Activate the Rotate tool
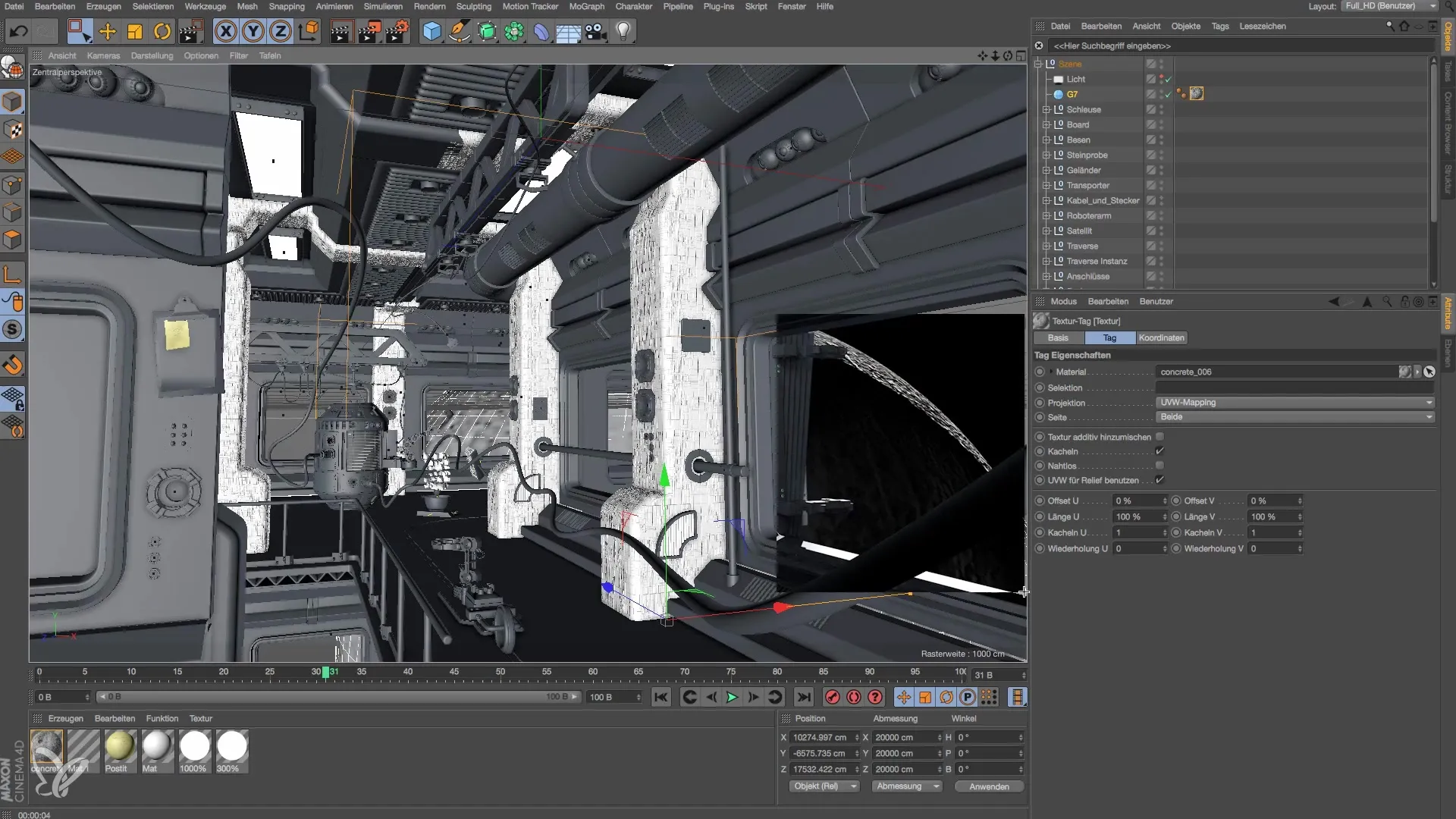Screen dimensions: 1456x819 click(162, 31)
